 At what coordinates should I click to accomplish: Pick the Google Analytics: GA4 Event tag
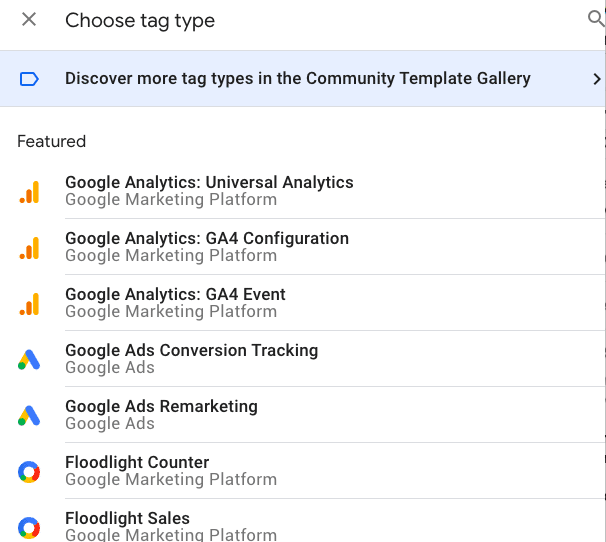pos(175,295)
